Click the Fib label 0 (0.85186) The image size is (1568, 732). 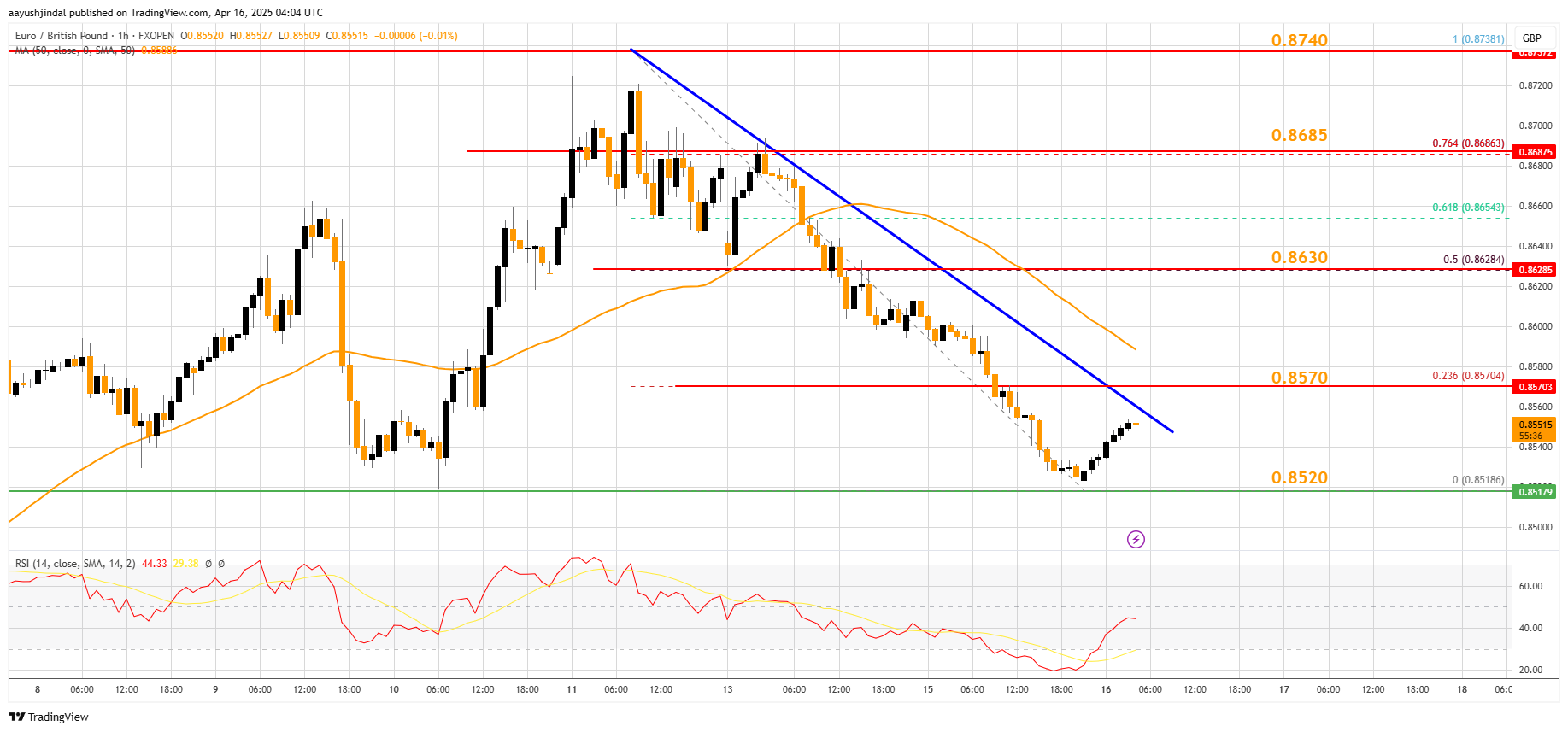tap(1478, 480)
